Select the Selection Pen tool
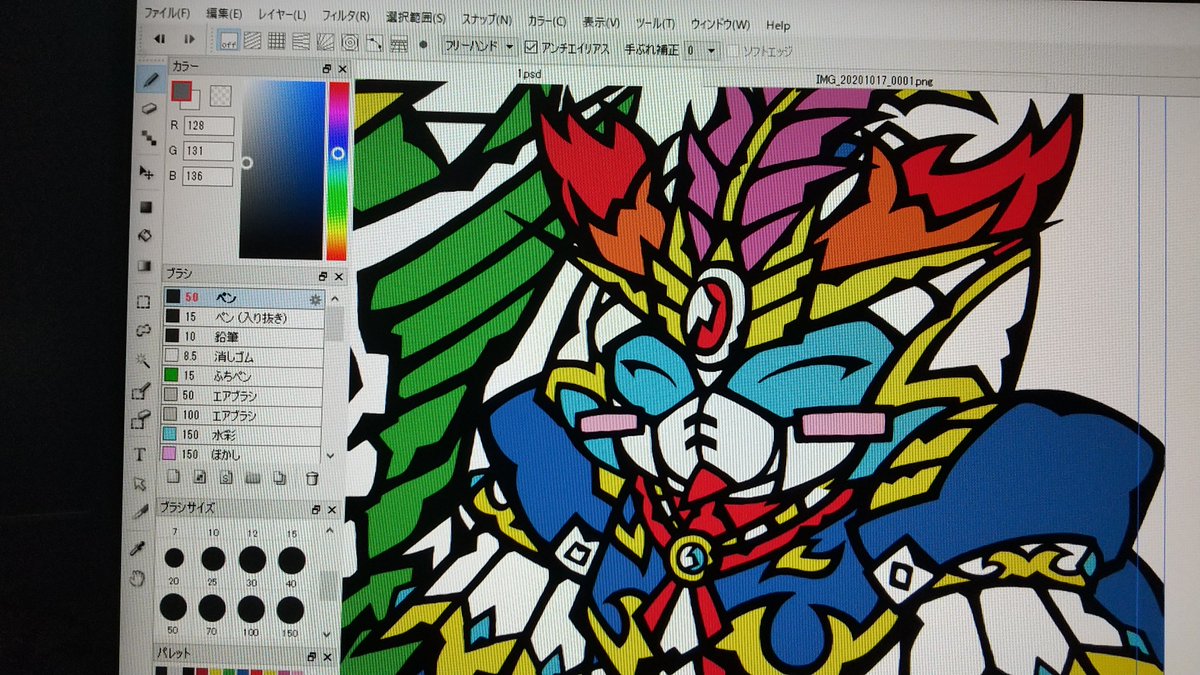Viewport: 1200px width, 675px height. (141, 391)
